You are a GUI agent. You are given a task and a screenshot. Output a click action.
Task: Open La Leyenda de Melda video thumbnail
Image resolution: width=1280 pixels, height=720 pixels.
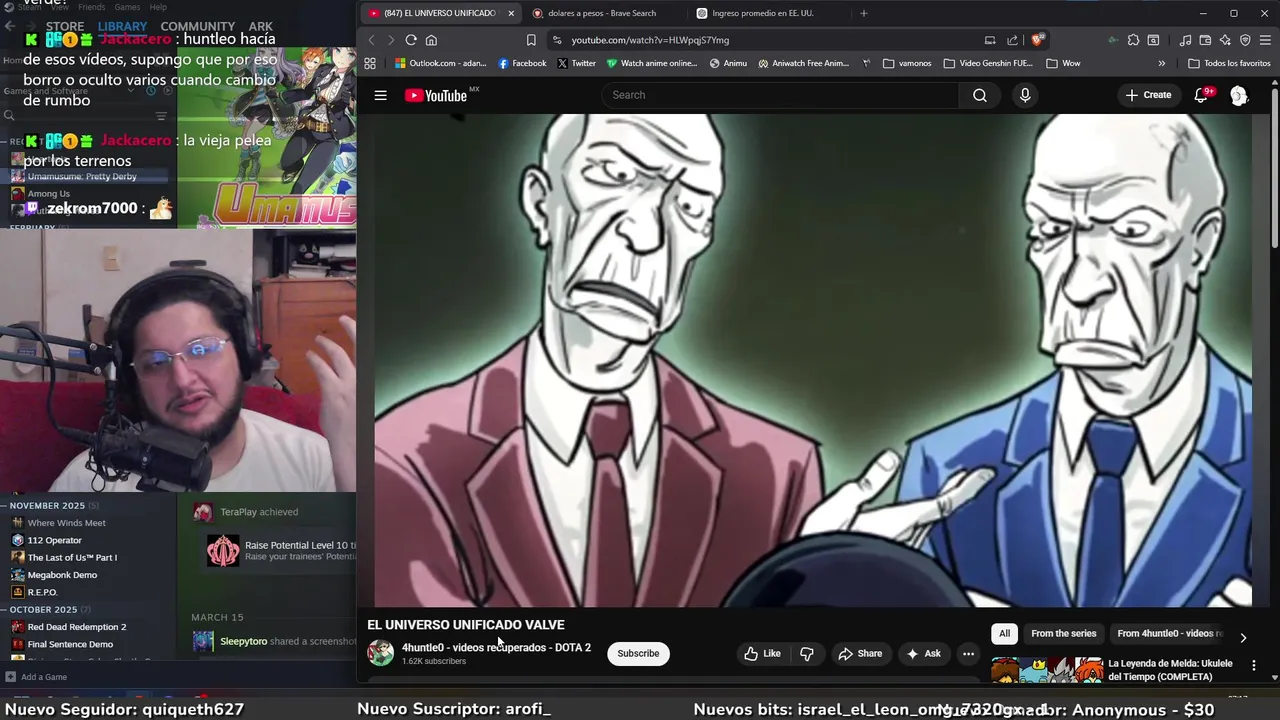(1046, 671)
